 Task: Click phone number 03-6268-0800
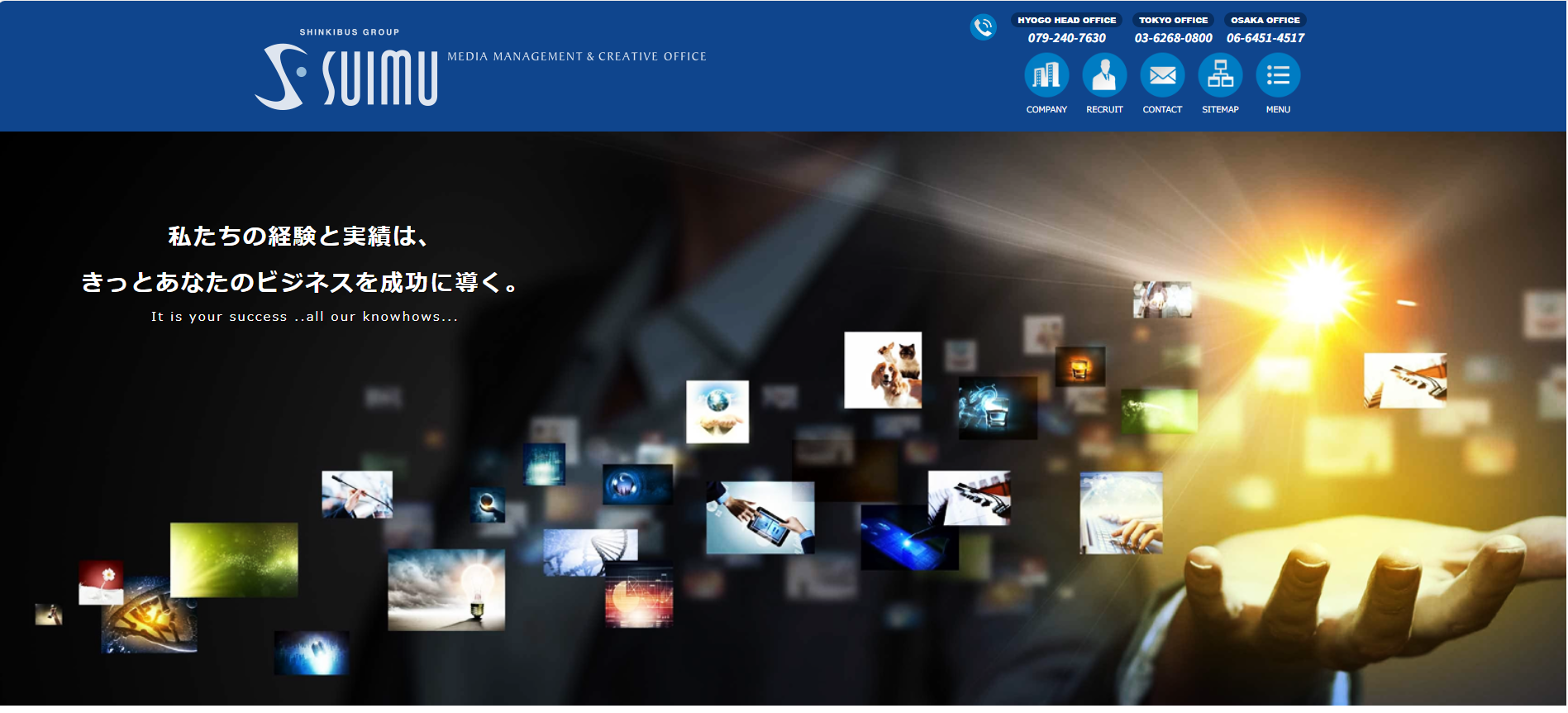click(1173, 38)
